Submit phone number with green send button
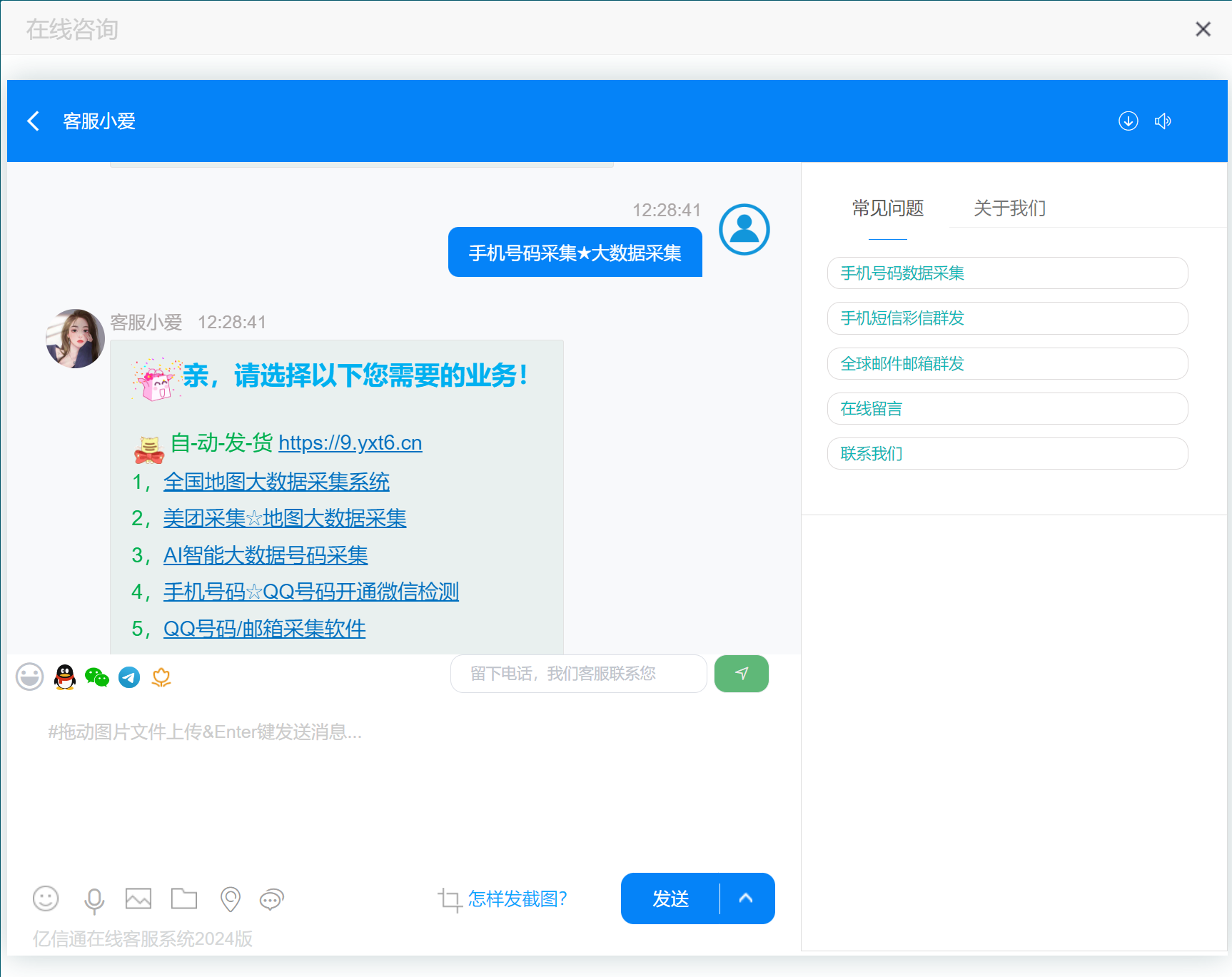The height and width of the screenshot is (977, 1232). (x=742, y=674)
